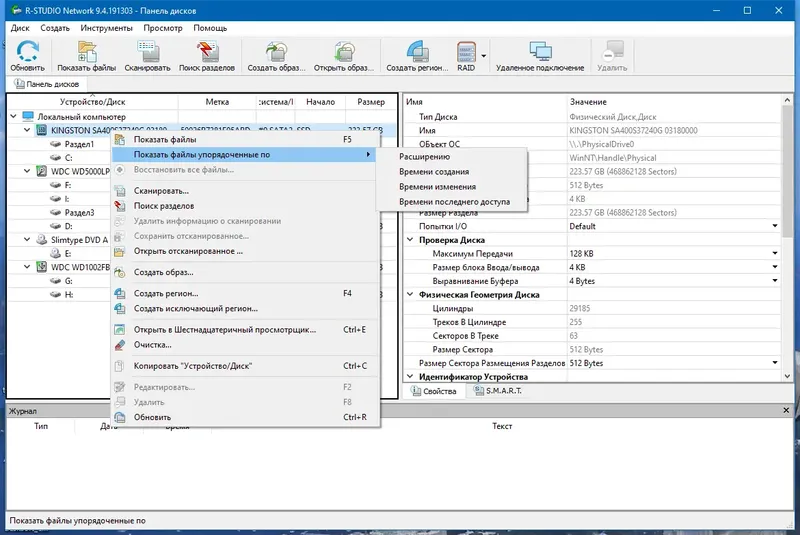Select Расширению in sort submenu
Screen dimensions: 800x535
(x=452, y=157)
